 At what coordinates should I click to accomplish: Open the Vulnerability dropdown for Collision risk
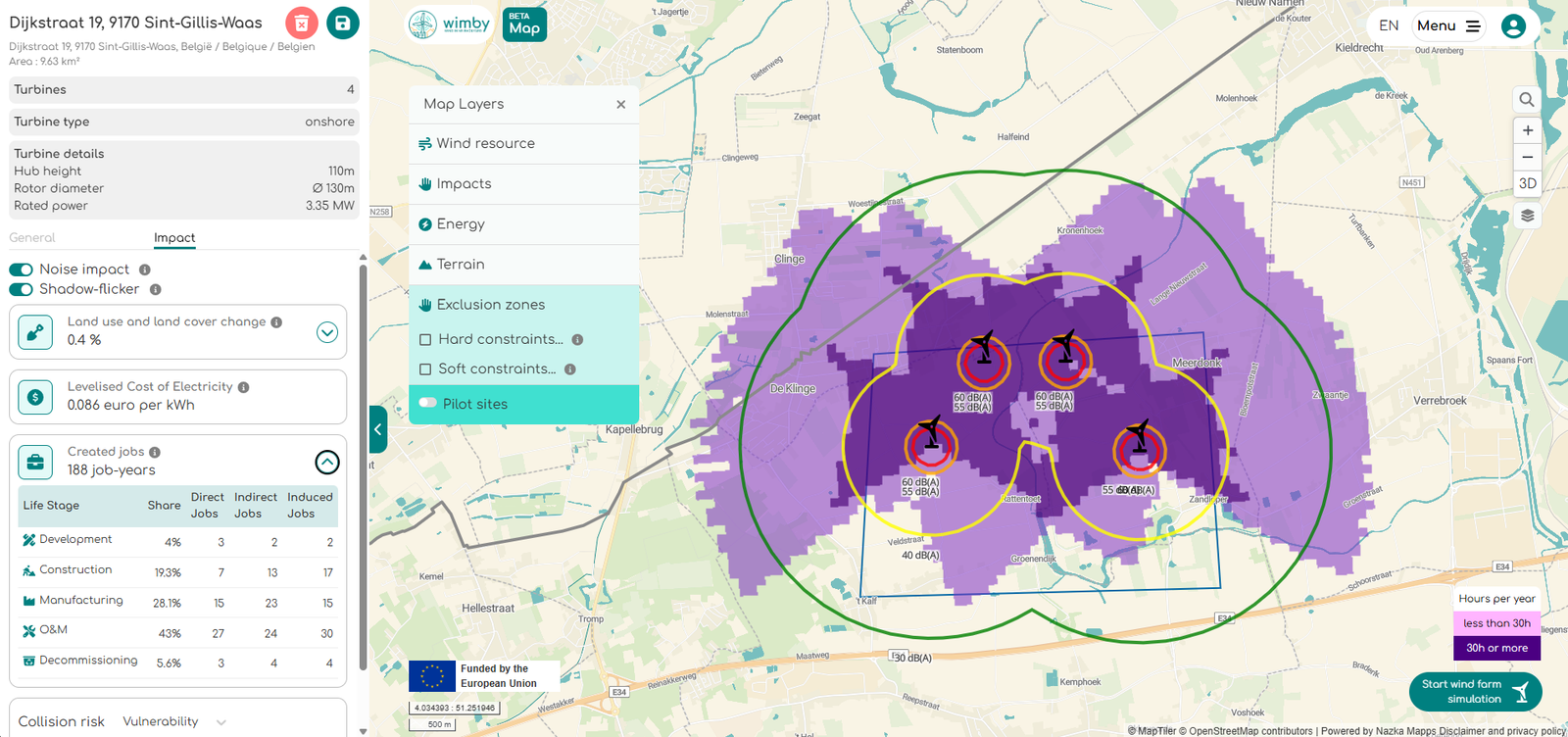click(174, 721)
